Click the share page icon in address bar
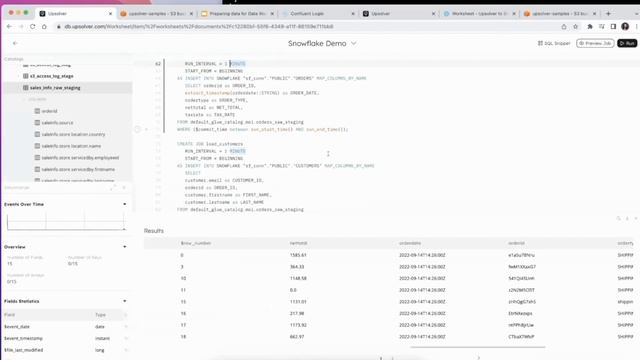This screenshot has width=640, height=360. tap(564, 27)
